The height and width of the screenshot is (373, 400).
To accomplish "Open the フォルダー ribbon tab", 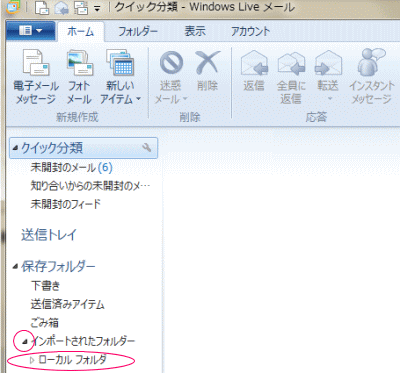I will tap(138, 32).
